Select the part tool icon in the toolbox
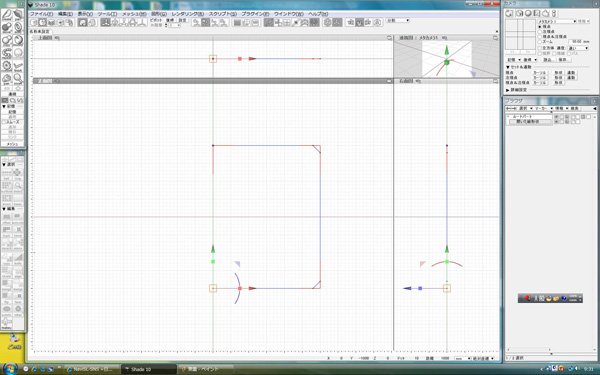Screen dimensions: 600x375 [x=18, y=15]
